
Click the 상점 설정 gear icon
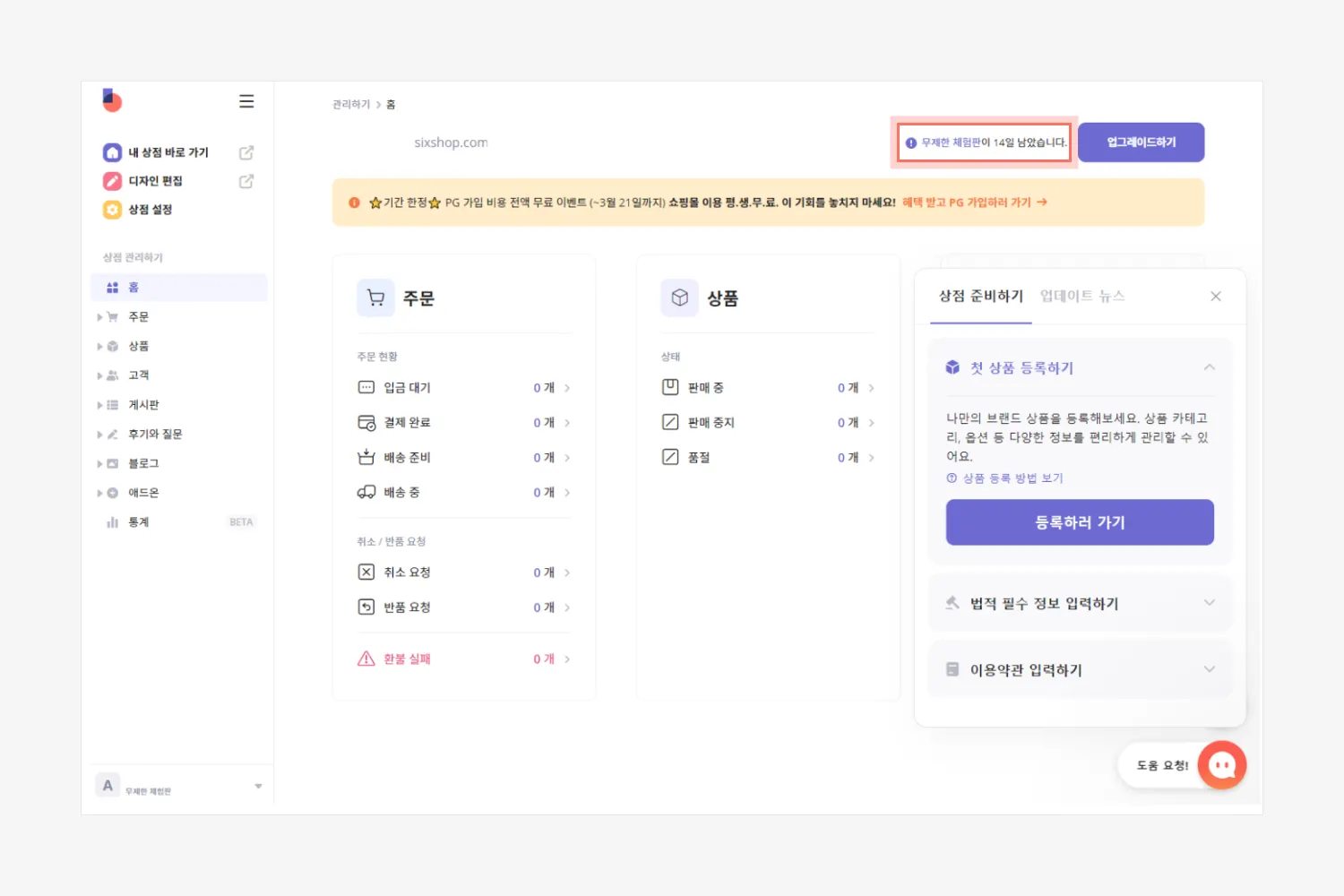tap(112, 210)
